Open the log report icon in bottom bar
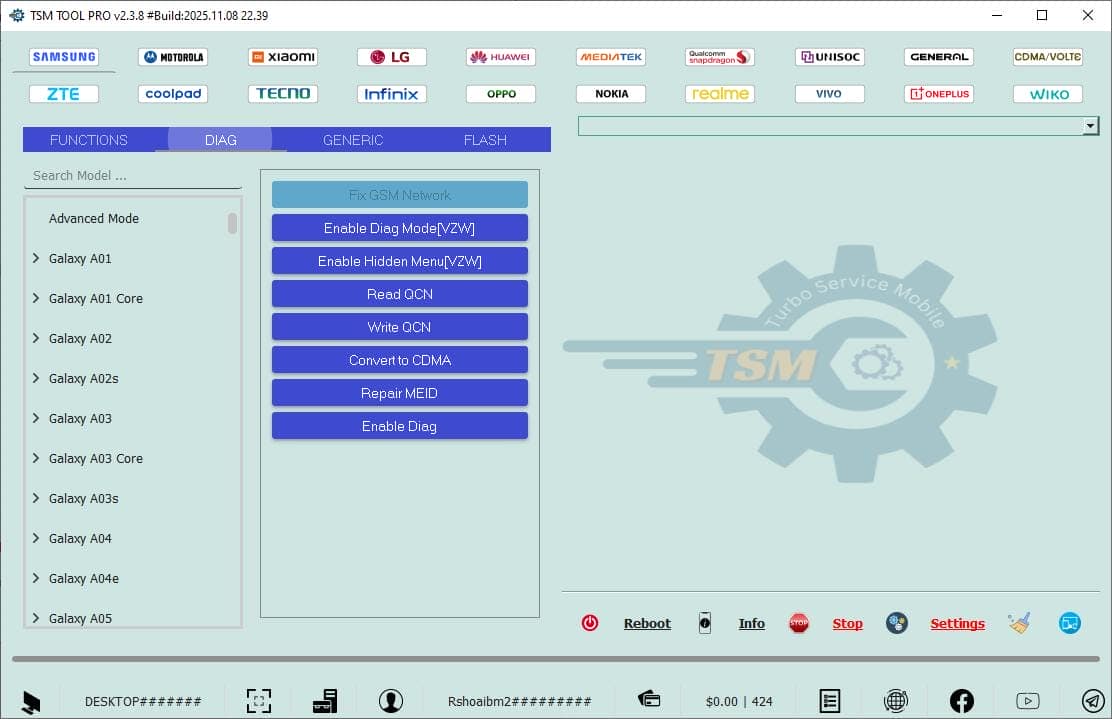 coord(830,700)
